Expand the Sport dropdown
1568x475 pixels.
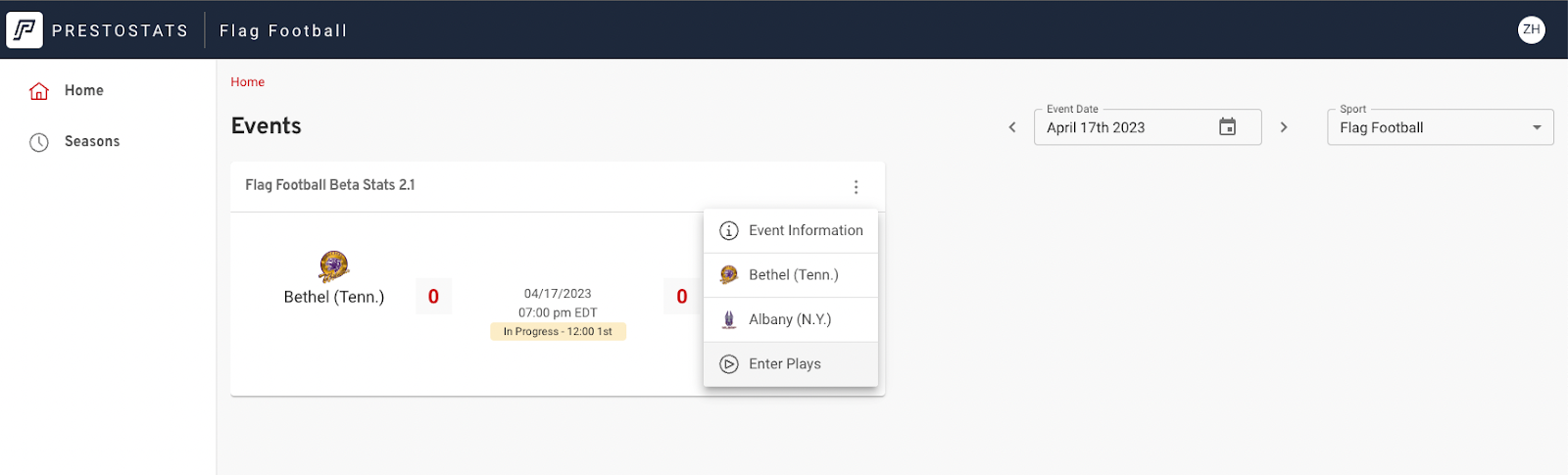click(x=1537, y=127)
